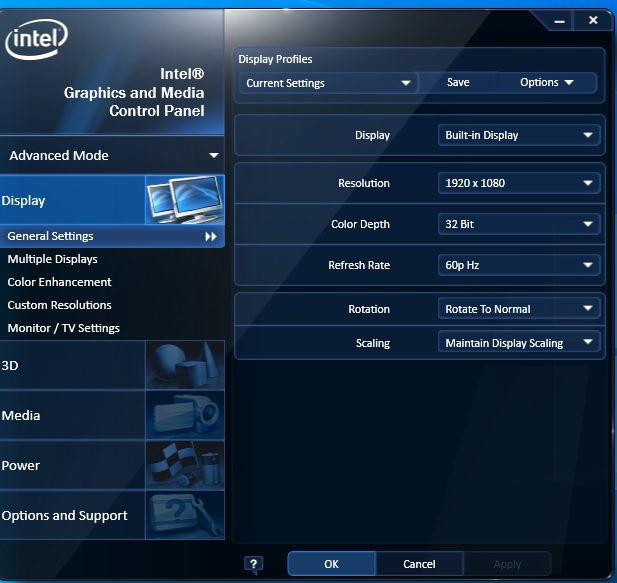Open the Display section monitors icon
617x583 pixels.
[185, 200]
